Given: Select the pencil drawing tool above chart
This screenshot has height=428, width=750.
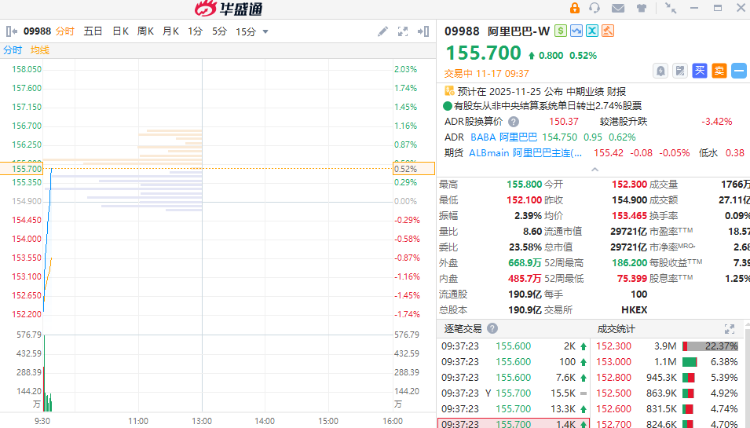Looking at the screenshot, I should click(383, 31).
